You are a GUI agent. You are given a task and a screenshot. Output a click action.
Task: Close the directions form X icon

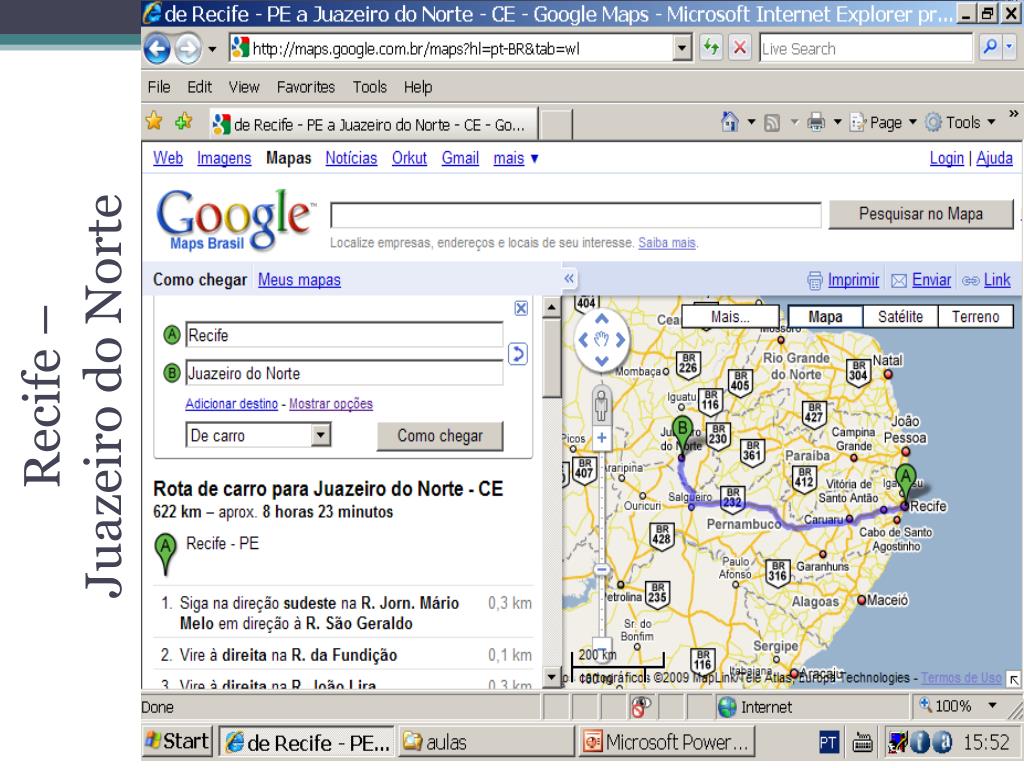[x=521, y=308]
